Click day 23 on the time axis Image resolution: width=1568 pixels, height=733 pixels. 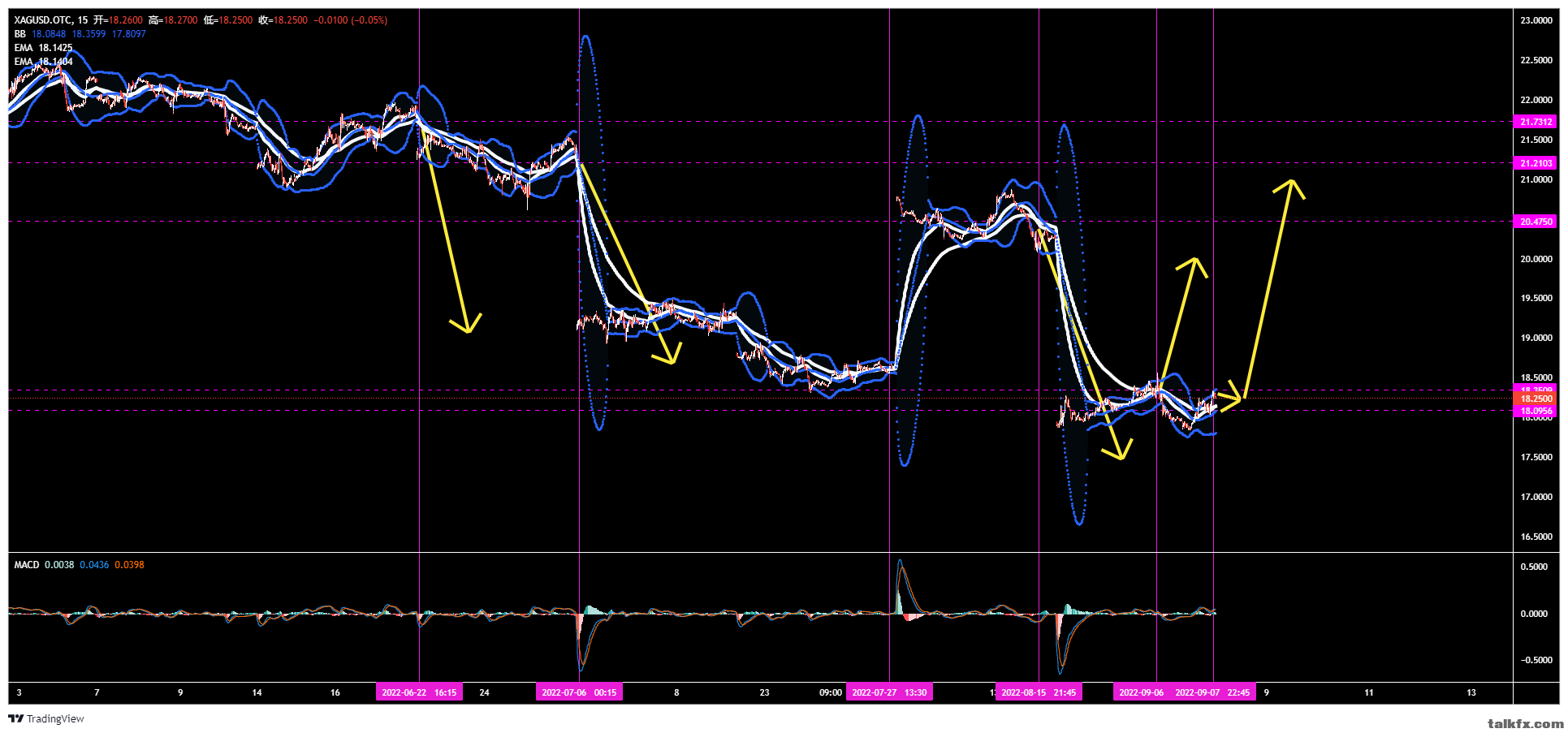(x=764, y=692)
